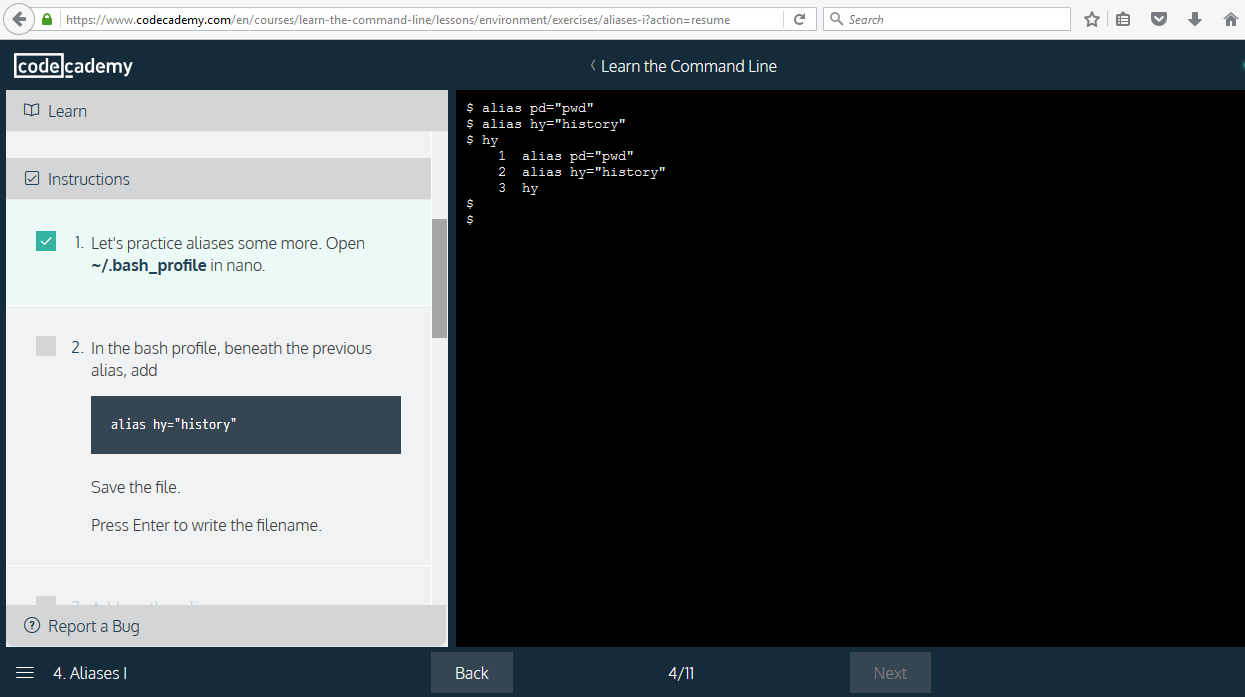Go to the browser home icon
This screenshot has height=697, width=1245.
coord(1231,19)
